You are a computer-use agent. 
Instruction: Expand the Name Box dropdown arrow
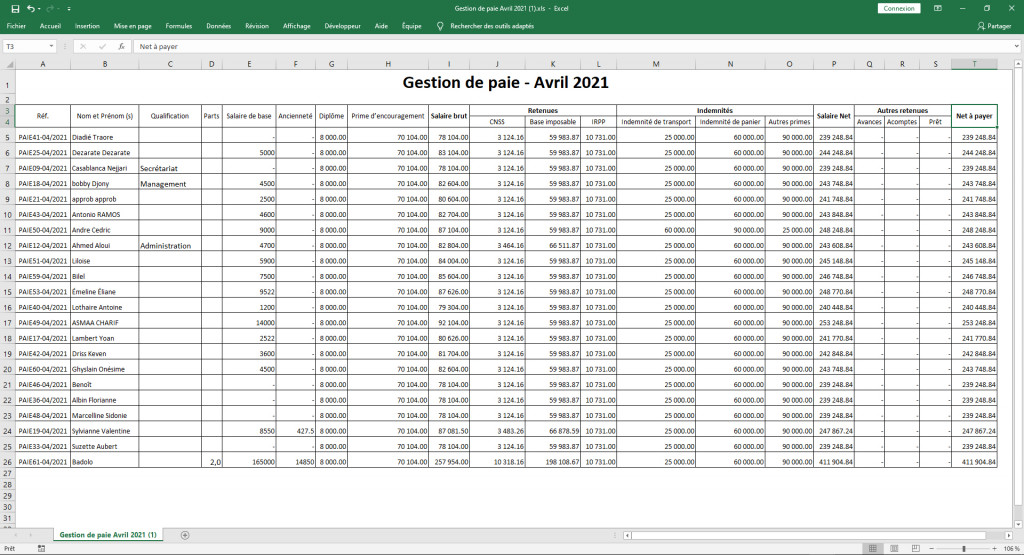coord(51,46)
